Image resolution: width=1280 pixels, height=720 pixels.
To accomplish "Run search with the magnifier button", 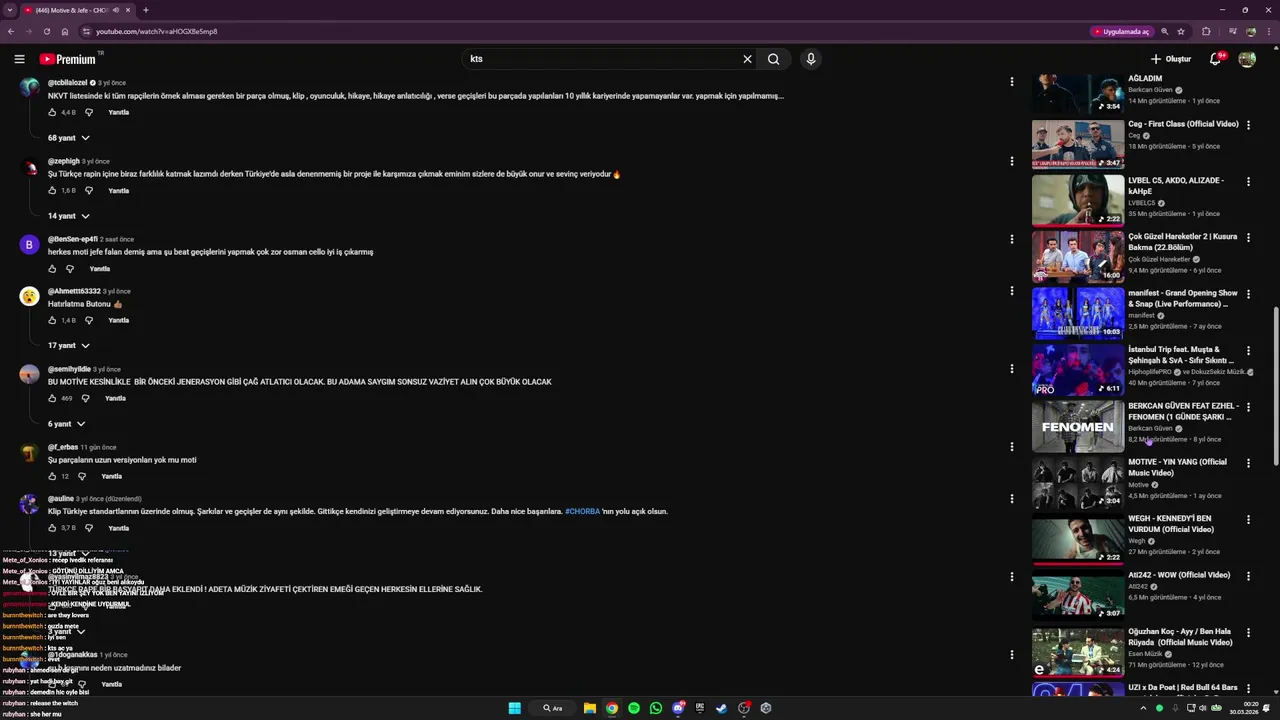I will click(773, 59).
